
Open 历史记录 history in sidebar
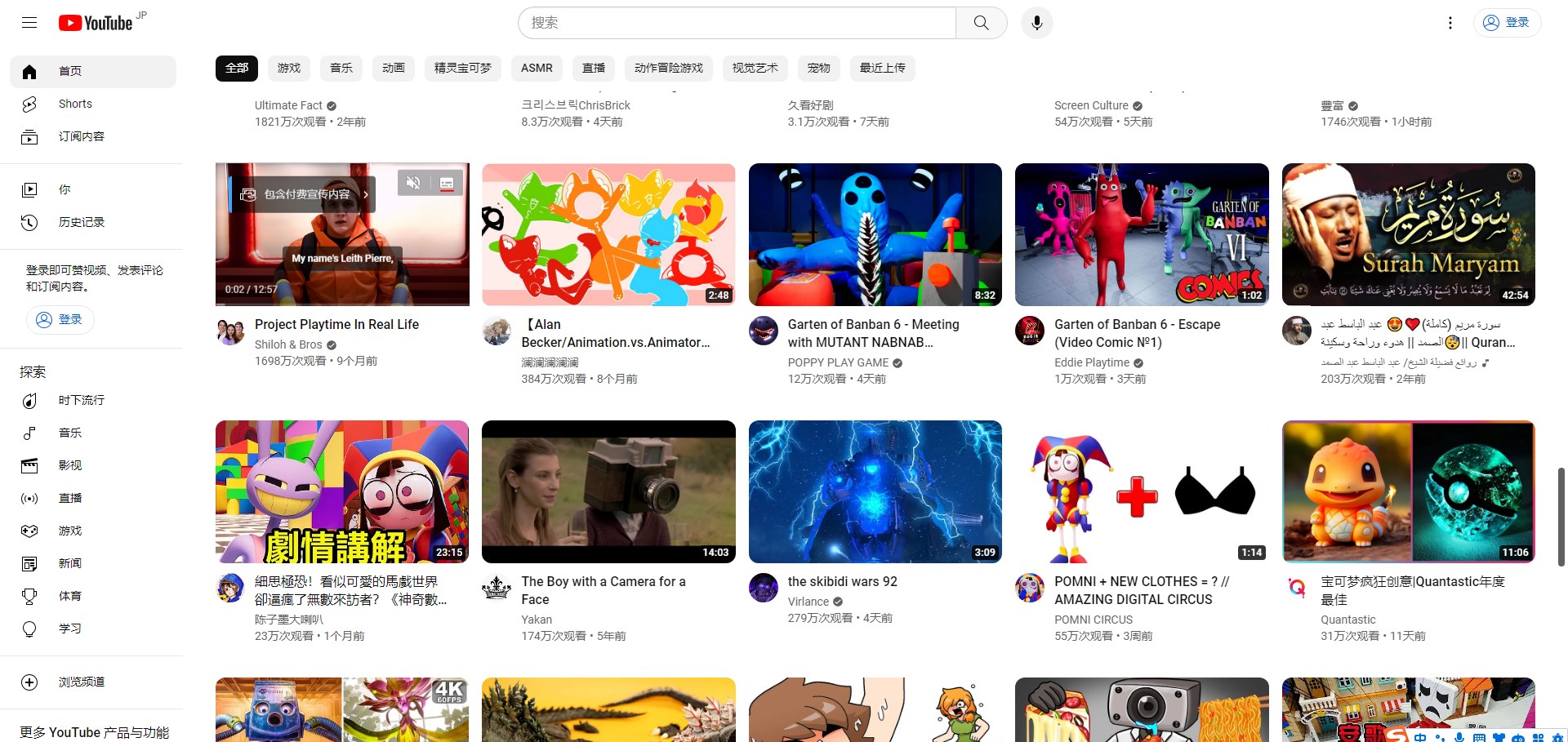point(93,222)
